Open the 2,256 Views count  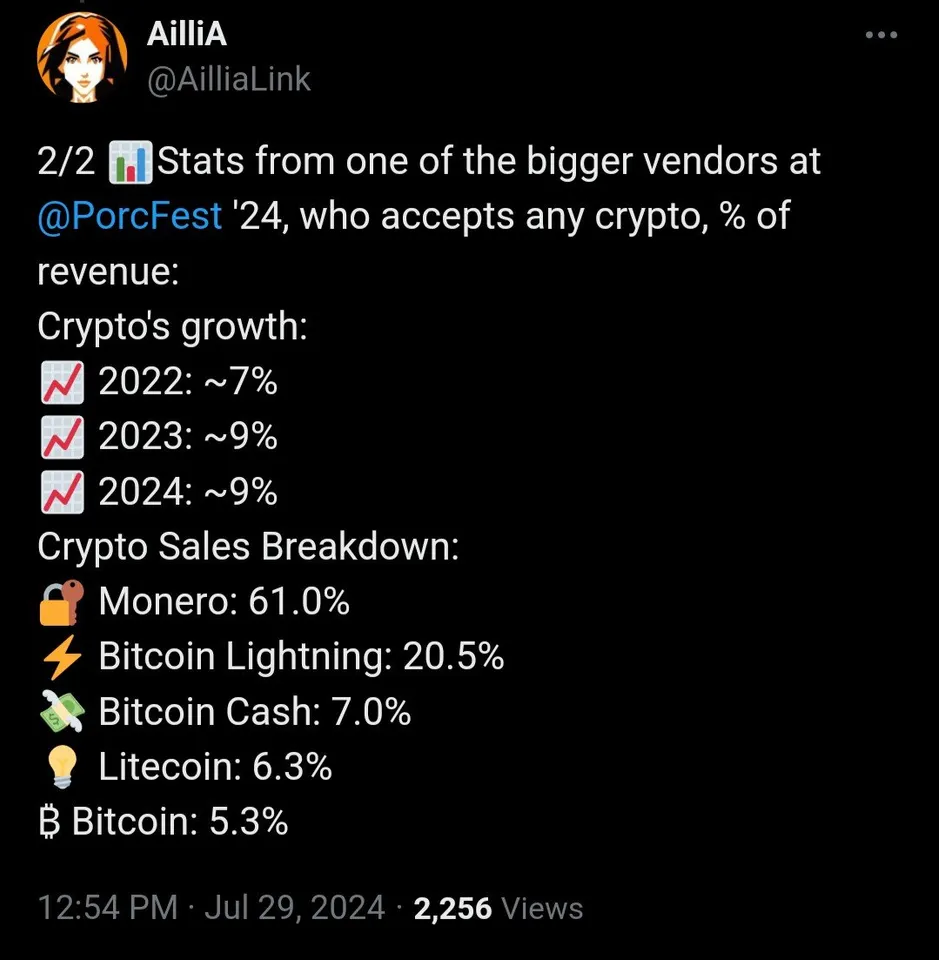497,908
